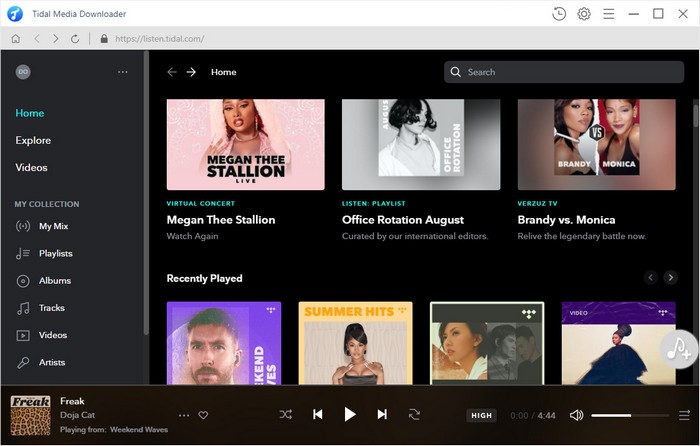This screenshot has height=446, width=700.
Task: Toggle repeat mode
Action: click(414, 415)
